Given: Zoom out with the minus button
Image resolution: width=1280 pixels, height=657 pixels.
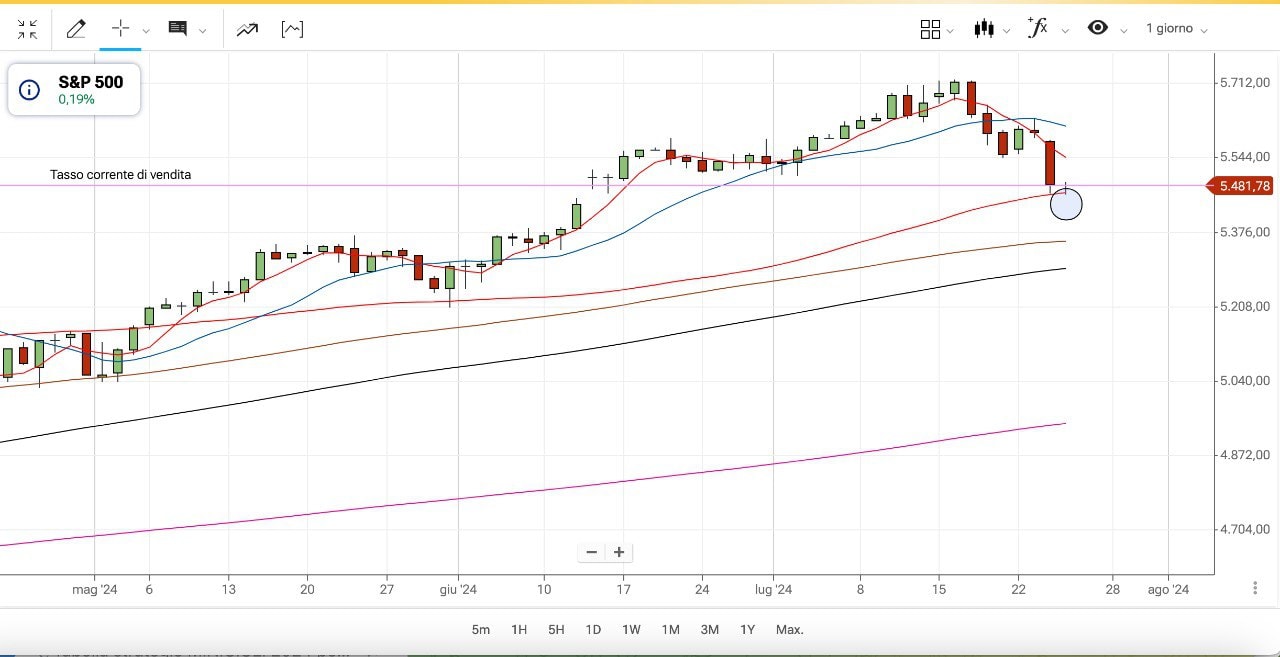Looking at the screenshot, I should pyautogui.click(x=592, y=552).
